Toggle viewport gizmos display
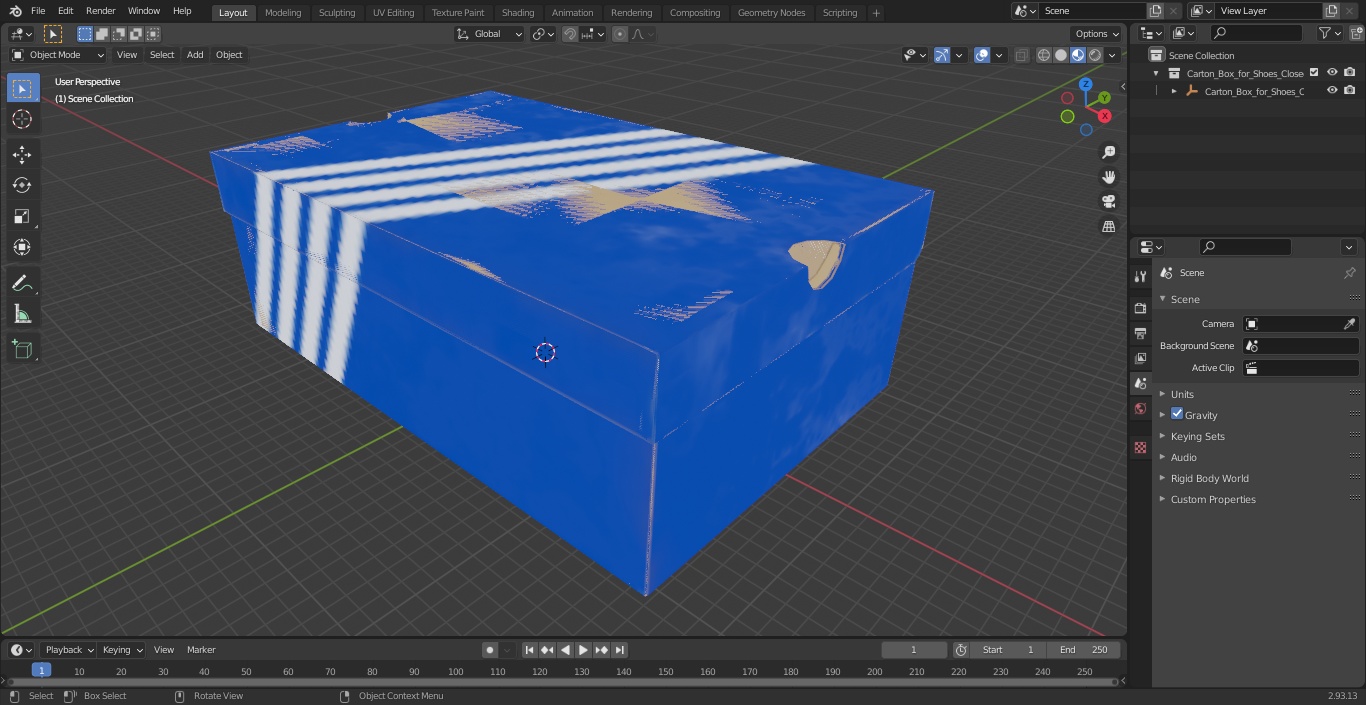The width and height of the screenshot is (1366, 705). point(942,55)
